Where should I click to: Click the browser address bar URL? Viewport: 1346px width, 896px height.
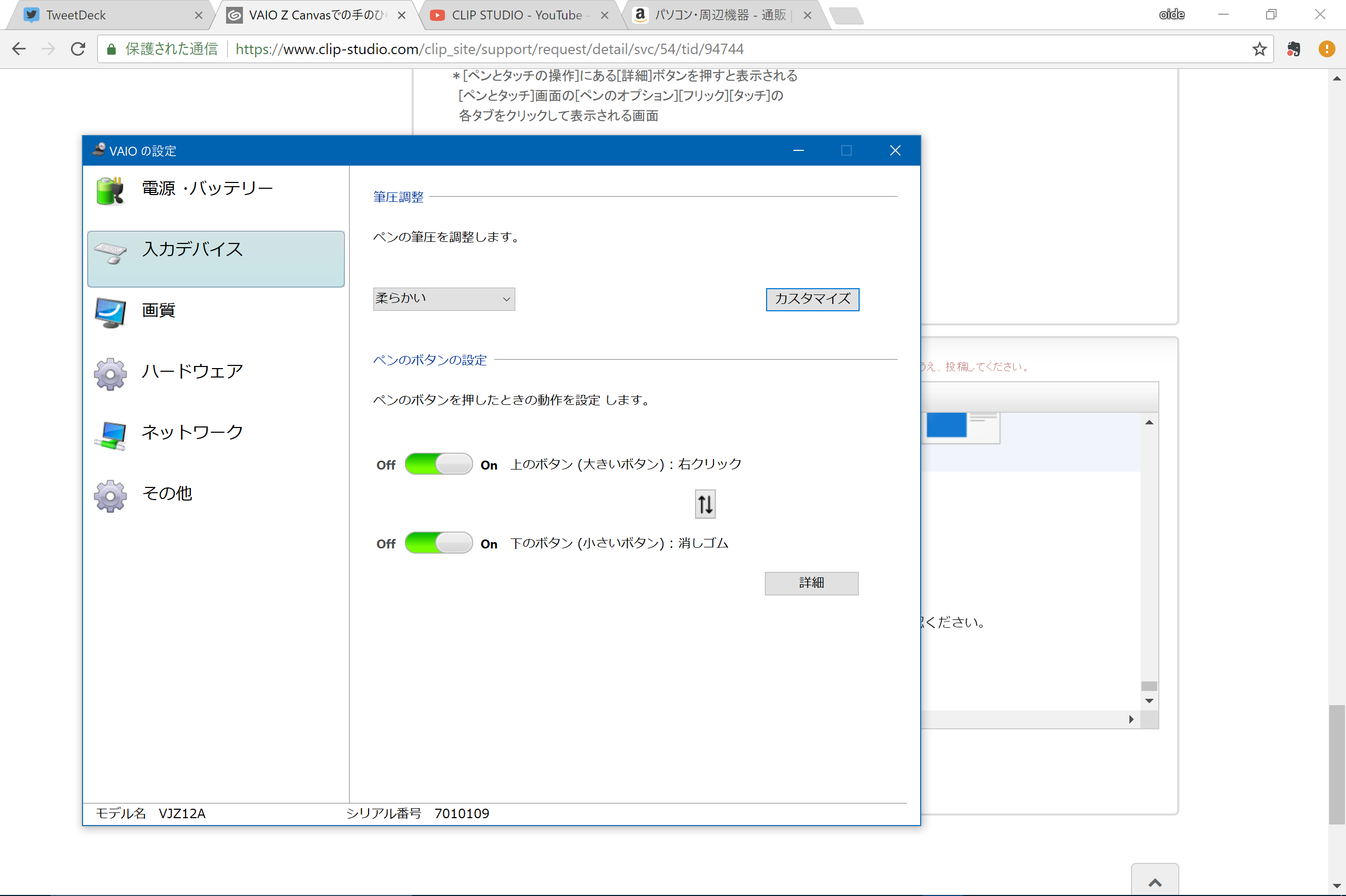(489, 49)
